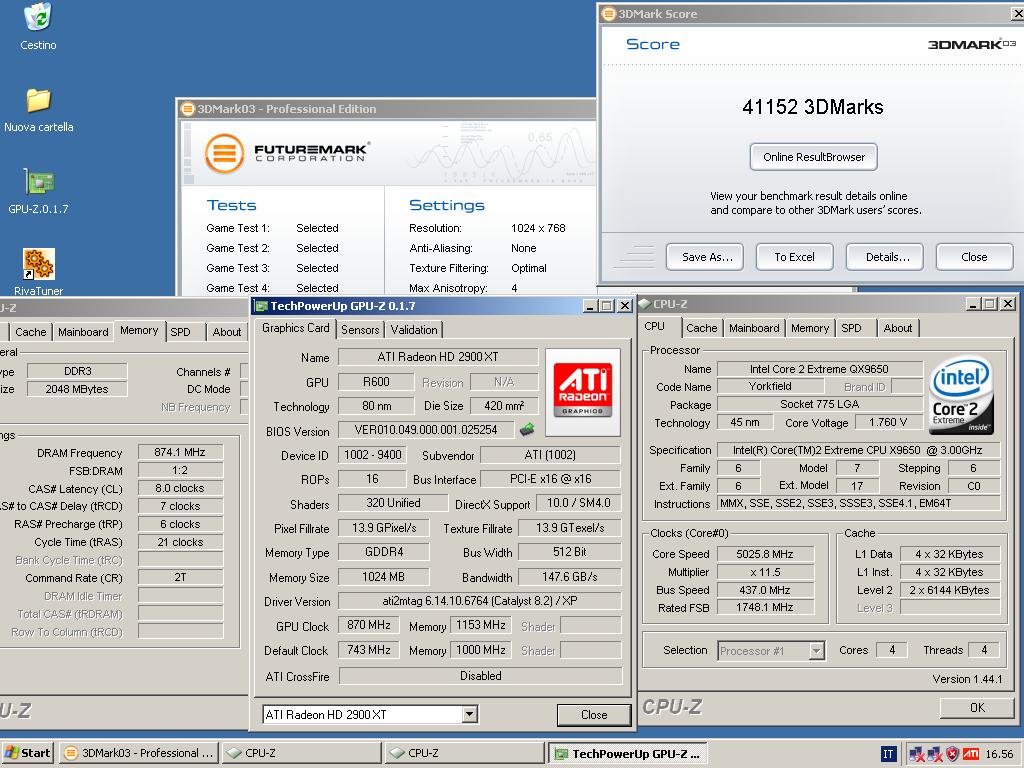1024x768 pixels.
Task: Click Close in 3DMark Score window
Action: (974, 257)
